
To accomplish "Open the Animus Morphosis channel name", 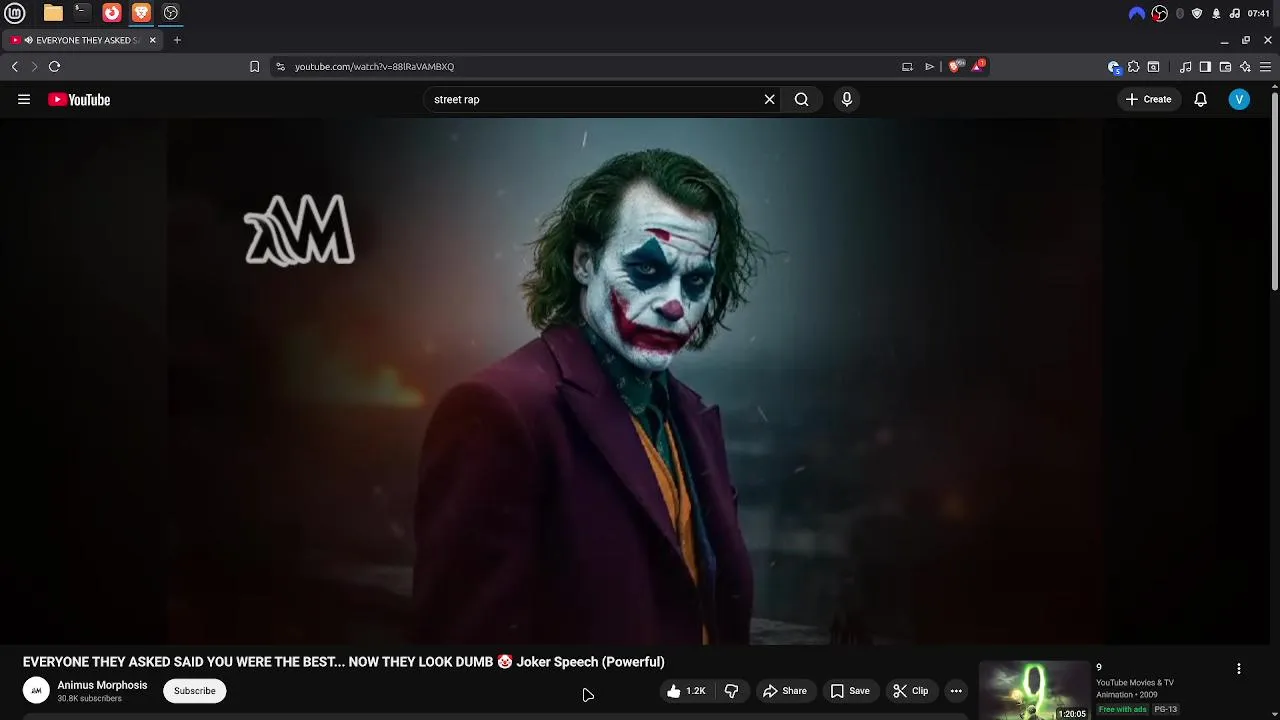I will (x=102, y=685).
